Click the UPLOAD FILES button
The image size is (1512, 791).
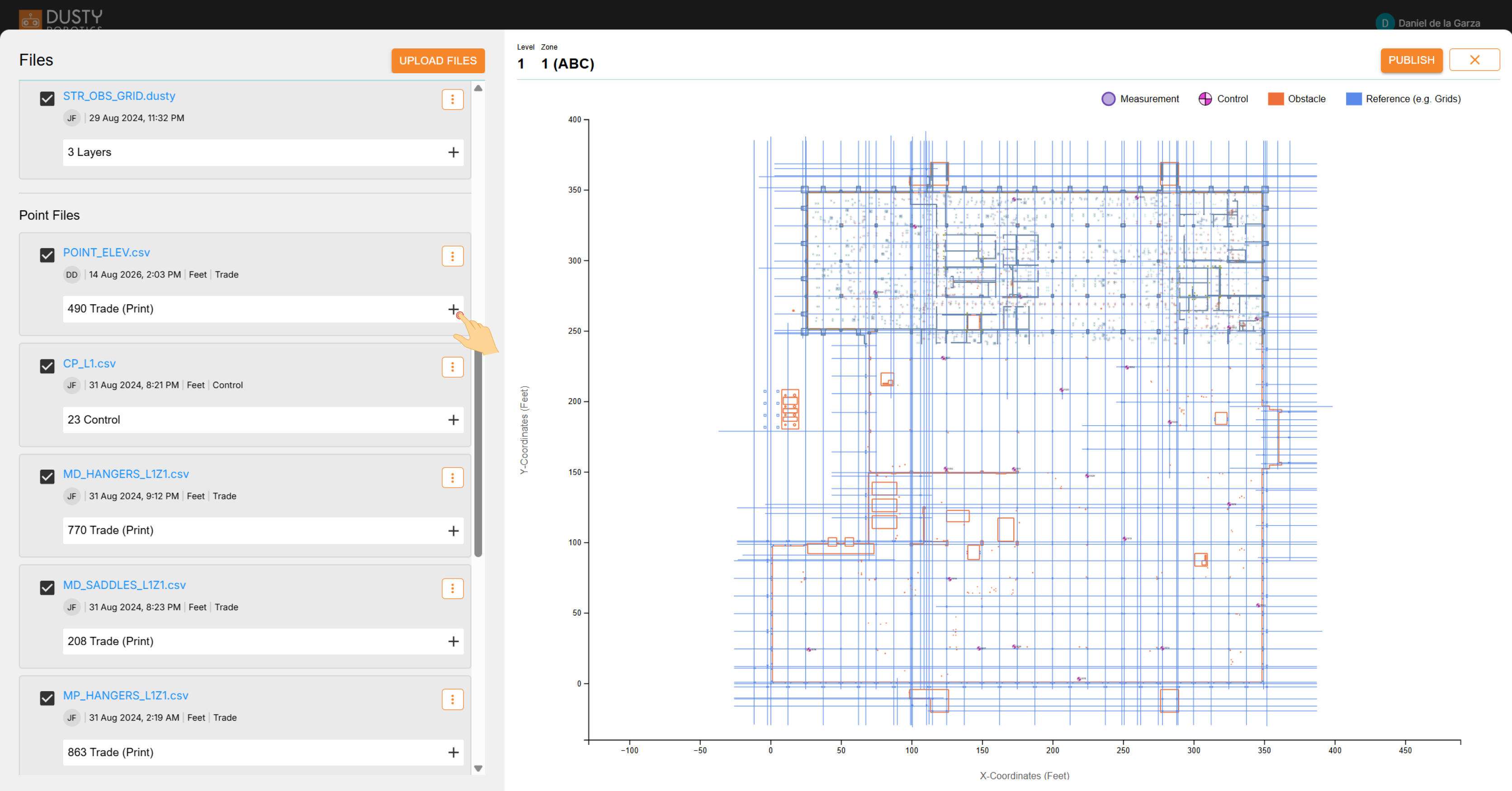point(438,61)
